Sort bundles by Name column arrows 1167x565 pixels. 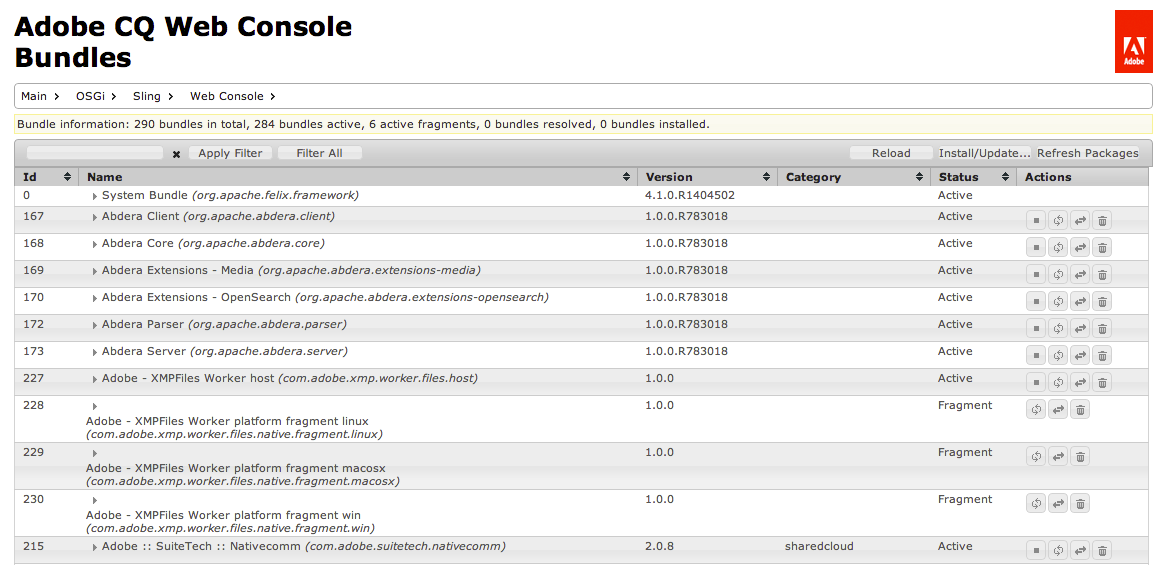coord(626,177)
